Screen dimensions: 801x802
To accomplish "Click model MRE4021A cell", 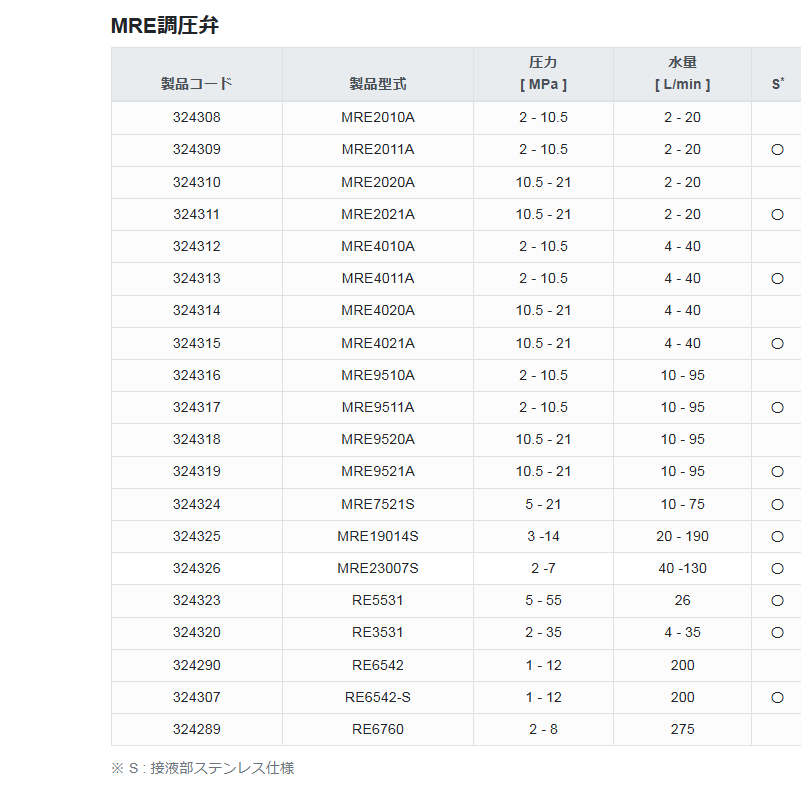I will 378,344.
